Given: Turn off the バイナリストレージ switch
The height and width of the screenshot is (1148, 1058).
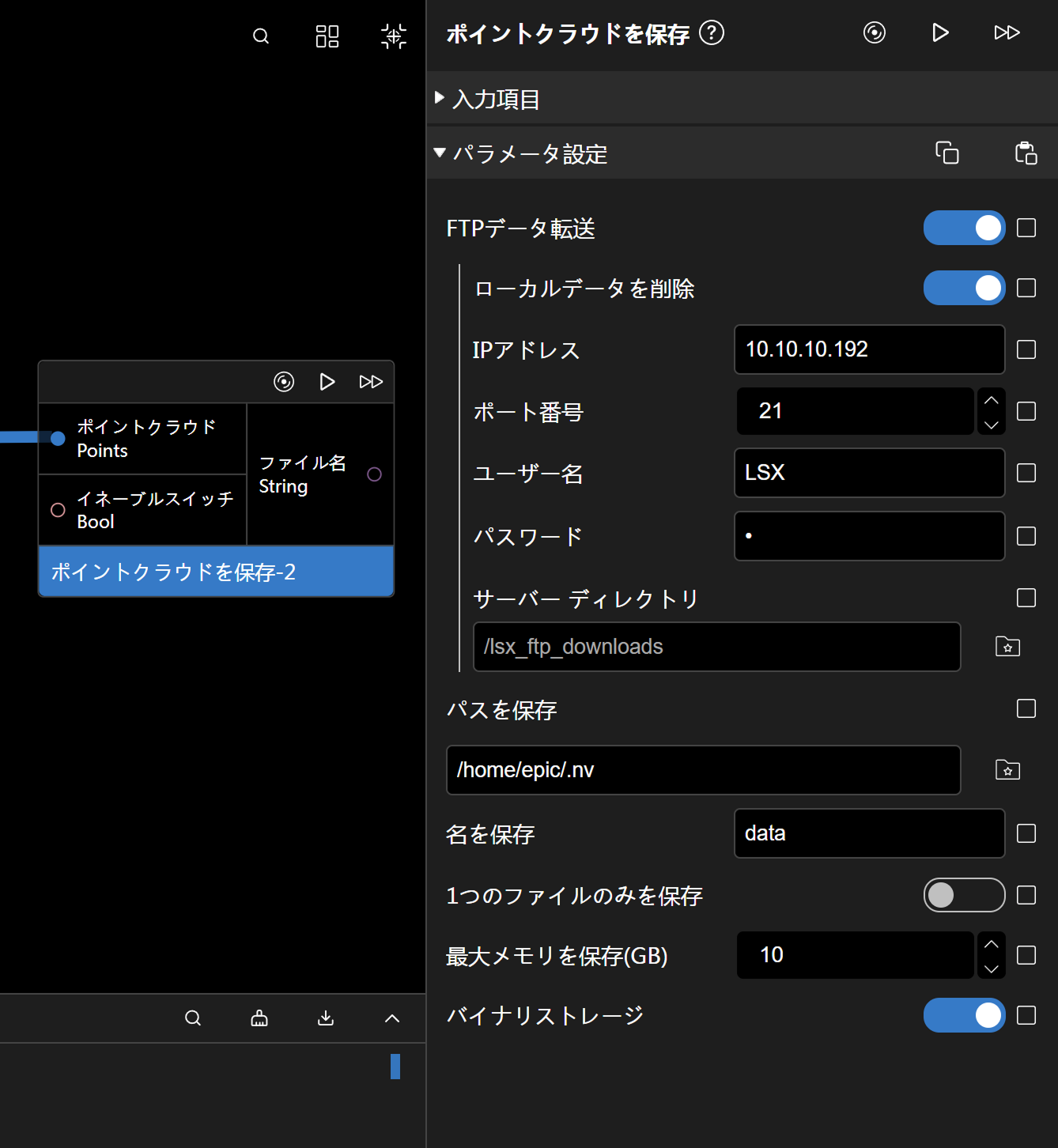Looking at the screenshot, I should coord(964,1015).
